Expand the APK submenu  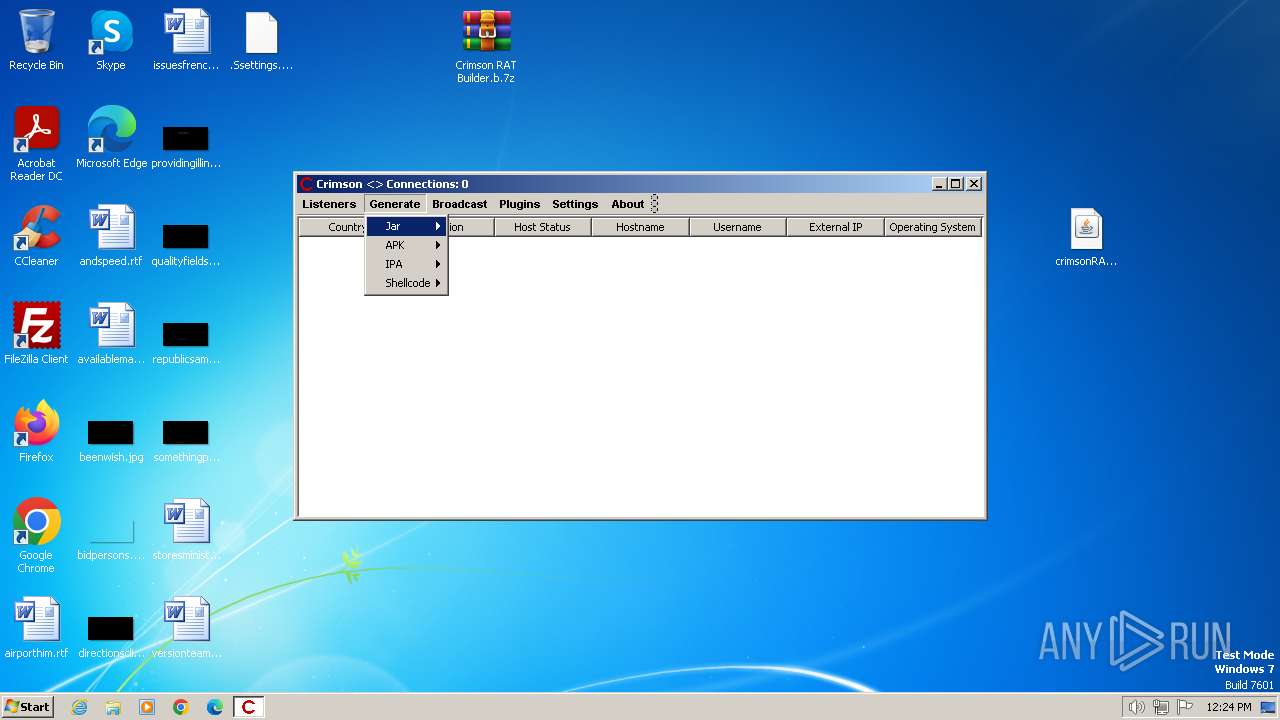[x=406, y=246]
